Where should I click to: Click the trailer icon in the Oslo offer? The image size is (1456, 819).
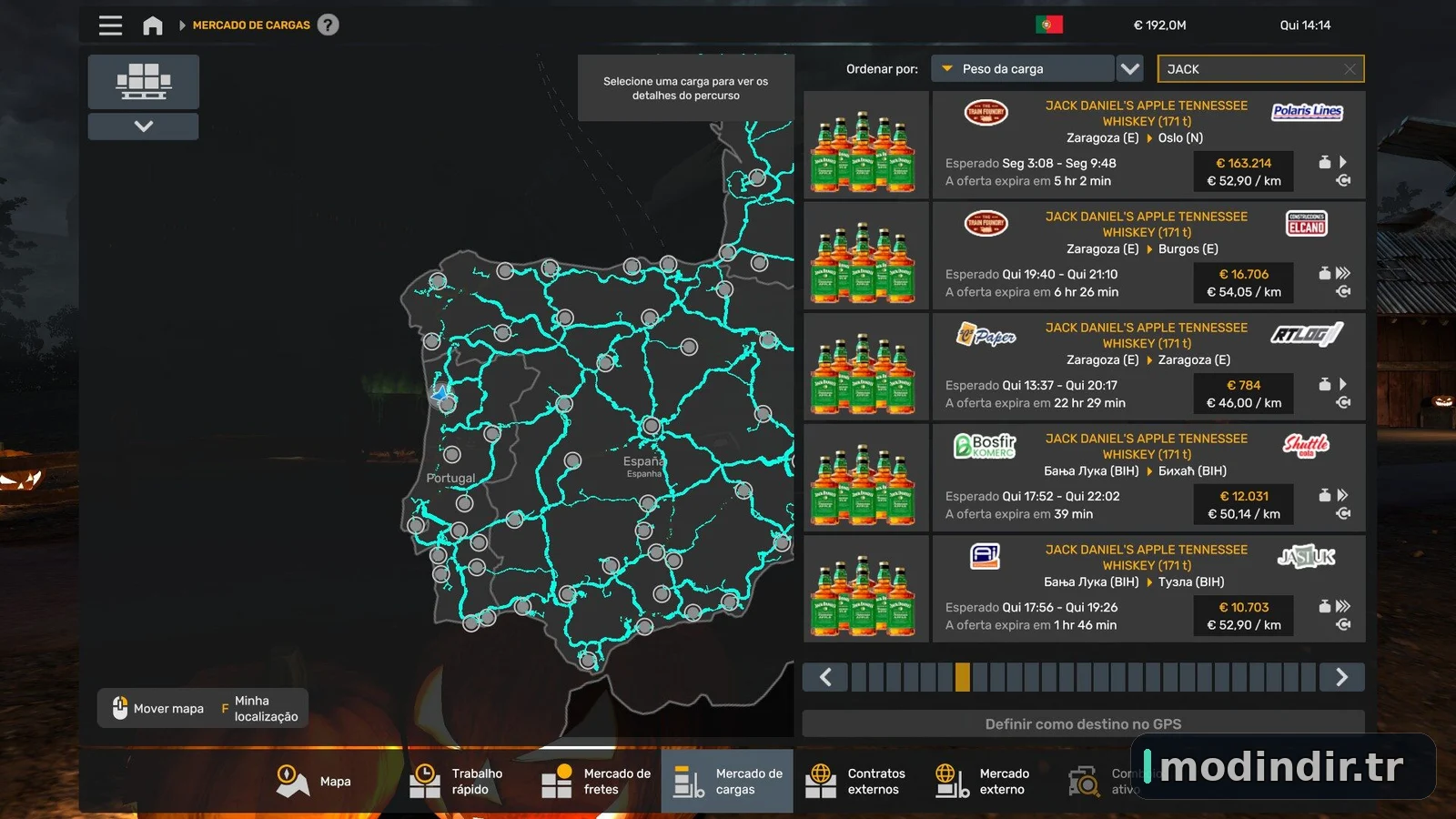1343,181
